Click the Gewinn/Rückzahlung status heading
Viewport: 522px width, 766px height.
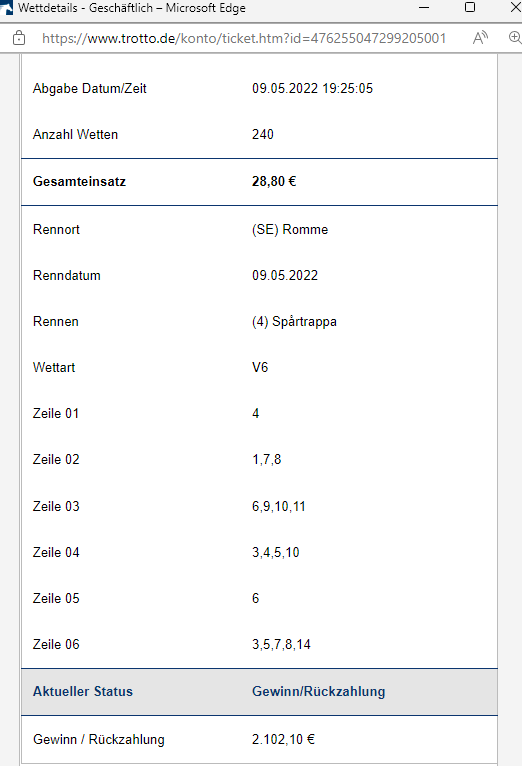click(318, 692)
